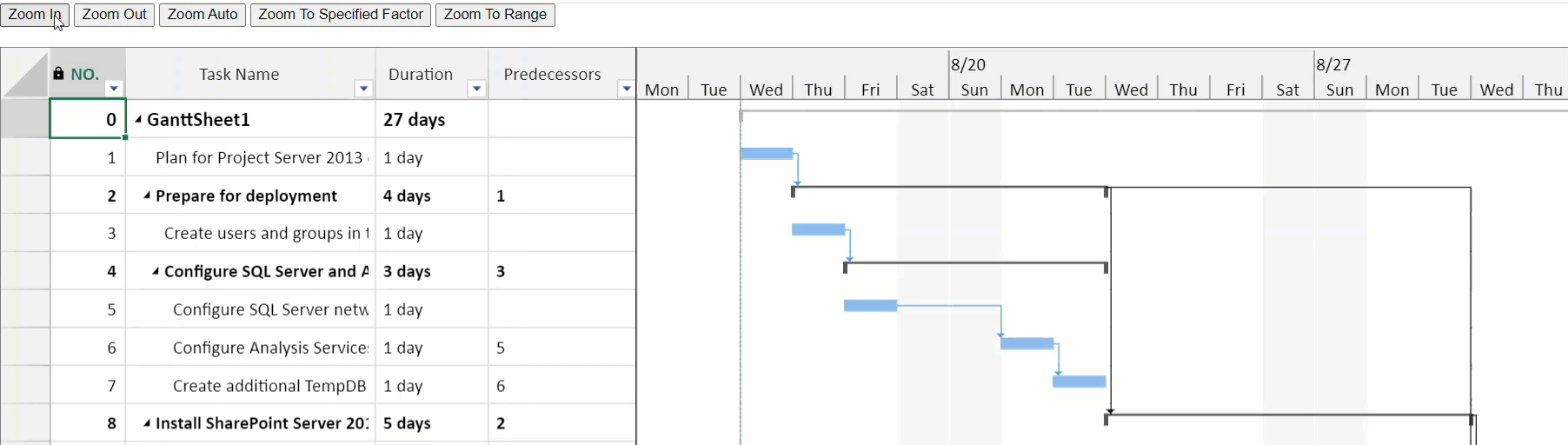Open the Predecessors column filter dropdown
This screenshot has width=1568, height=445.
click(626, 89)
